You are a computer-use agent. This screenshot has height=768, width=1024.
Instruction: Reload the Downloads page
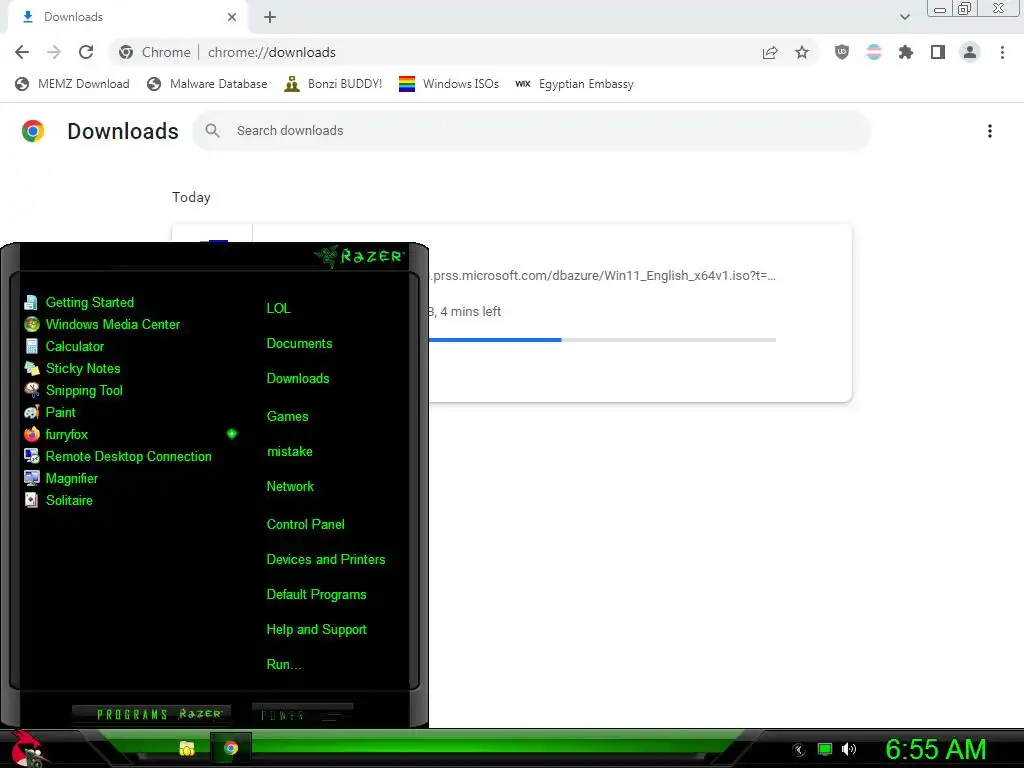pyautogui.click(x=86, y=52)
